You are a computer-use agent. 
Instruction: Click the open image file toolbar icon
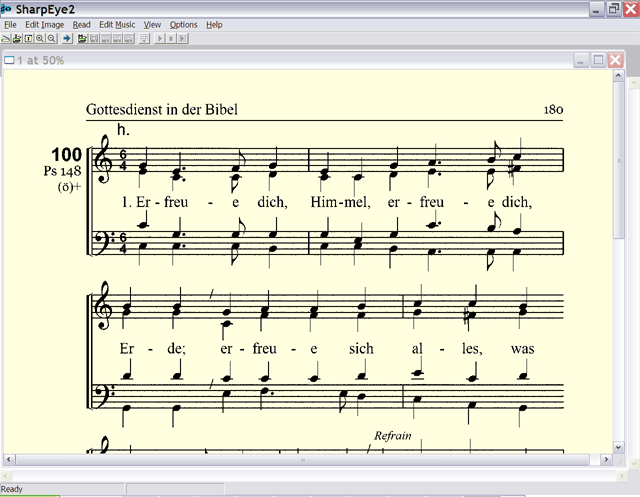pyautogui.click(x=6, y=39)
